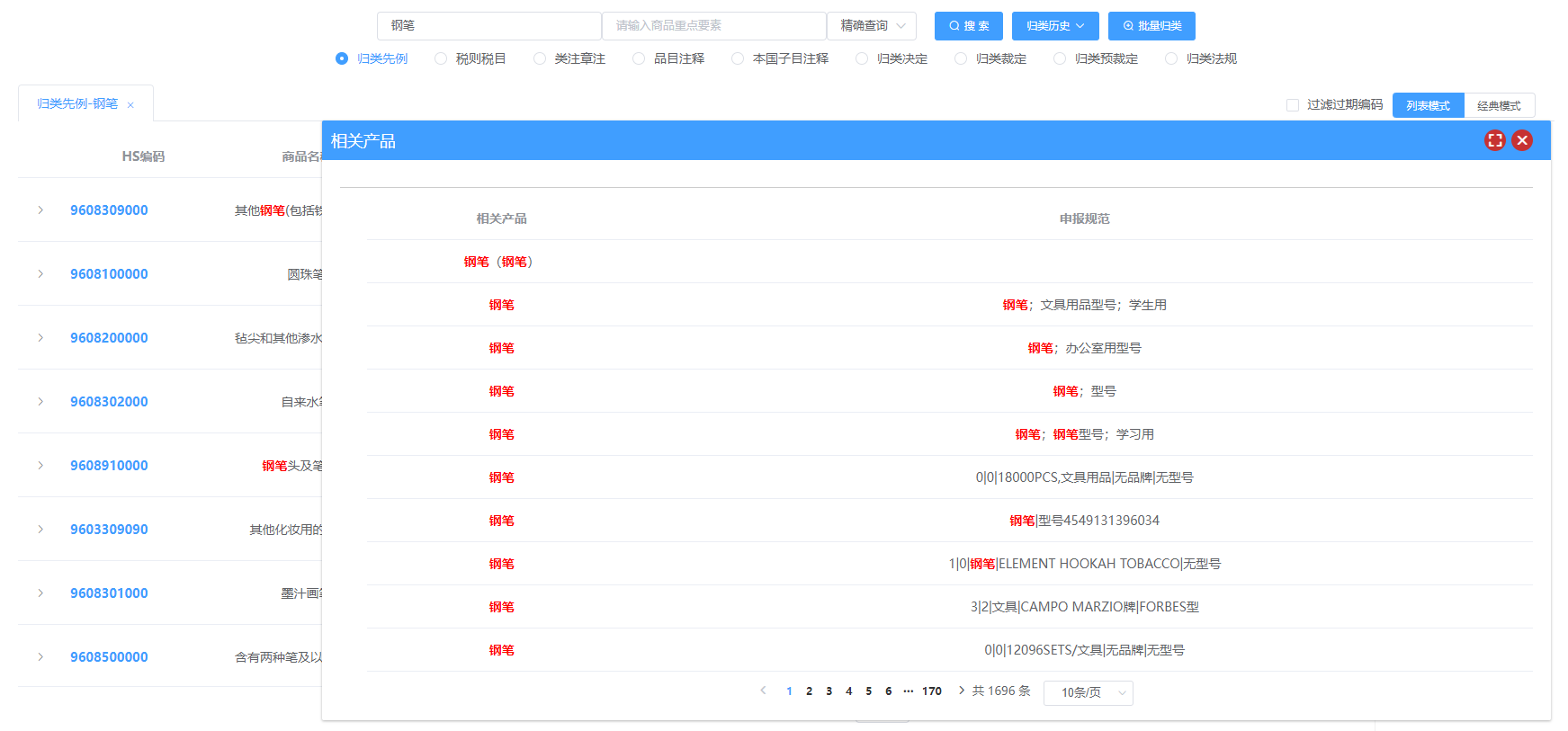Go to previous page arrow in pagination
The image size is (1568, 731).
click(x=763, y=691)
